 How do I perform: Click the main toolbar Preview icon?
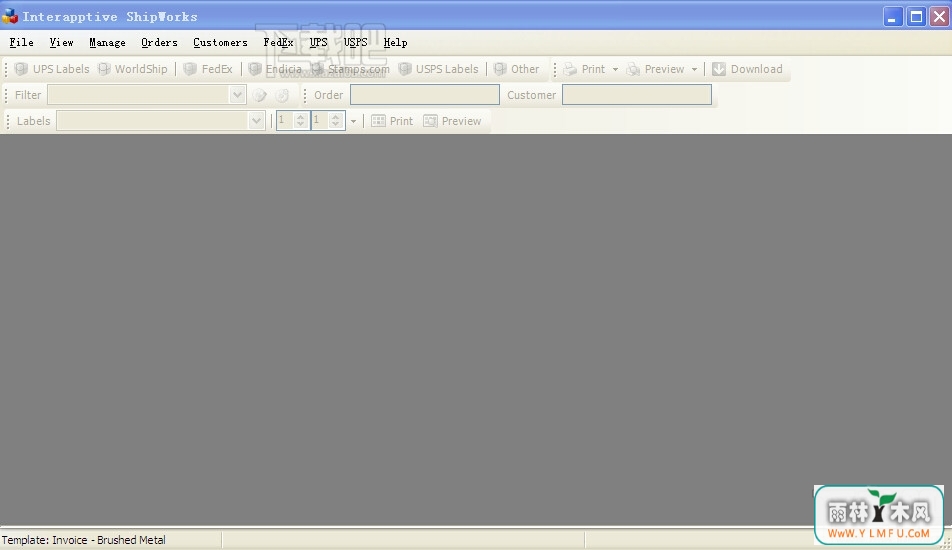(x=633, y=69)
